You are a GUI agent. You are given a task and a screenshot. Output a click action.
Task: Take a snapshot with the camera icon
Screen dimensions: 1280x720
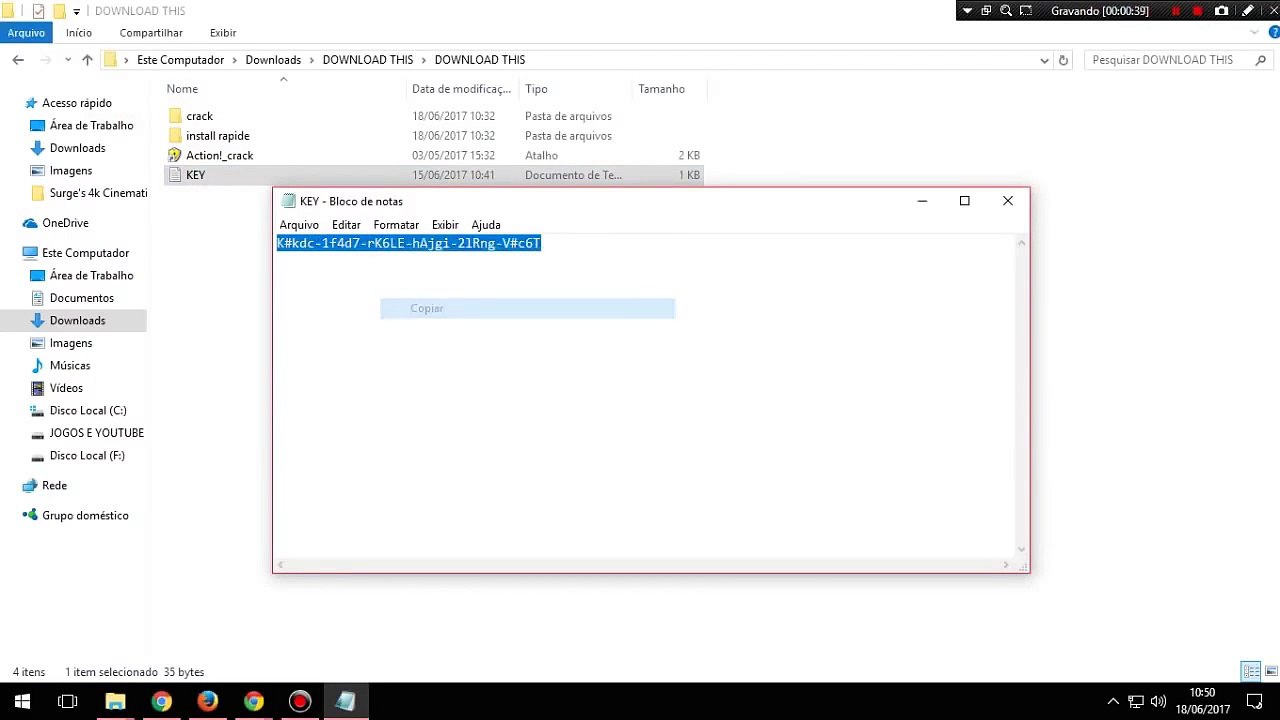click(1221, 11)
